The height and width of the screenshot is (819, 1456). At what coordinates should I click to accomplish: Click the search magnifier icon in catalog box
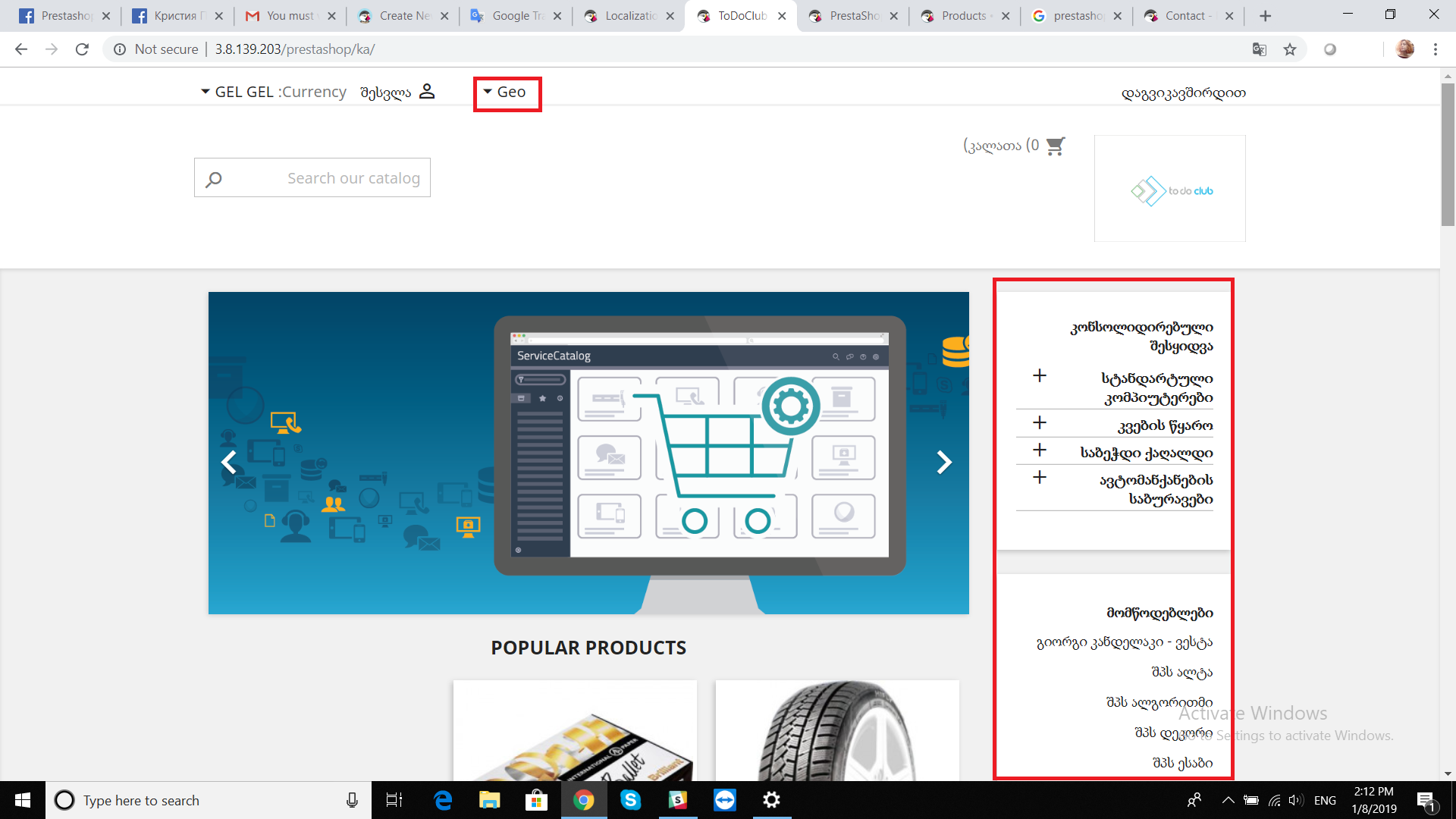(x=214, y=179)
